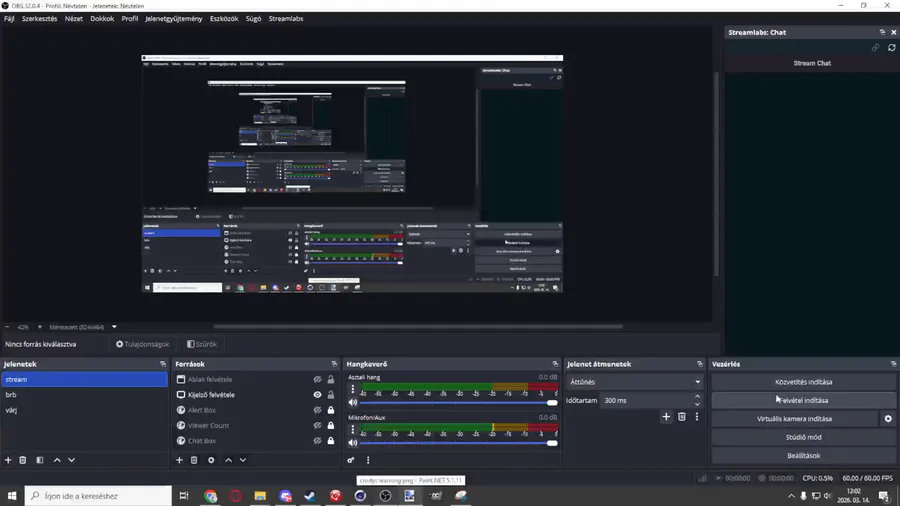Remove scene transition with the trash icon
900x506 pixels.
point(681,417)
